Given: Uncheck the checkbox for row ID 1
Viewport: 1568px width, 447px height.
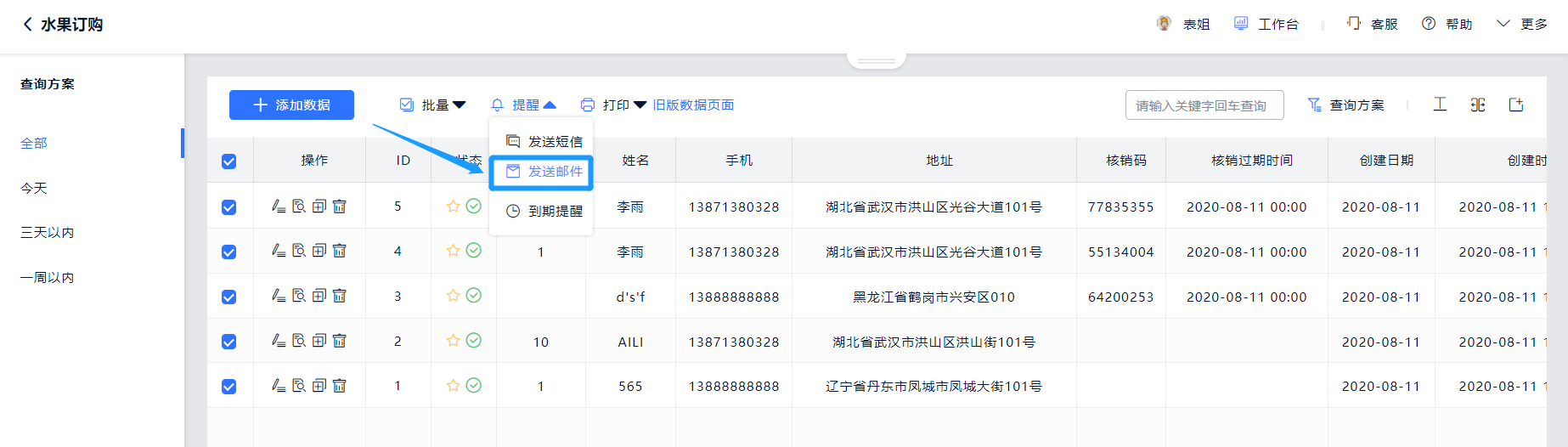Looking at the screenshot, I should pos(229,387).
